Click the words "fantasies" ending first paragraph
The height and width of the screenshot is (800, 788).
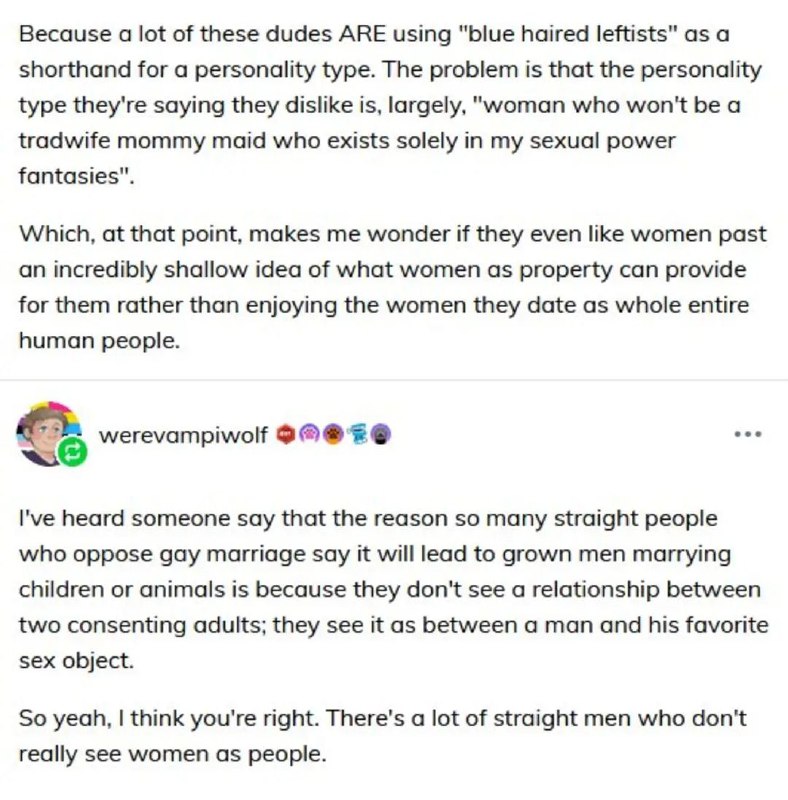[x=76, y=176]
